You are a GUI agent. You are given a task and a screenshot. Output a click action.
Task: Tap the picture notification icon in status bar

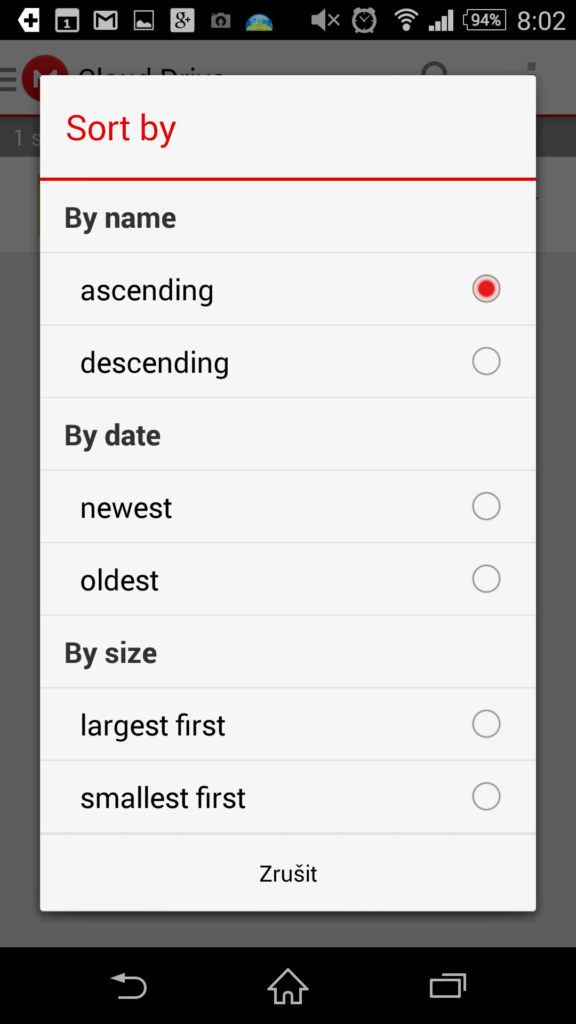pyautogui.click(x=144, y=21)
